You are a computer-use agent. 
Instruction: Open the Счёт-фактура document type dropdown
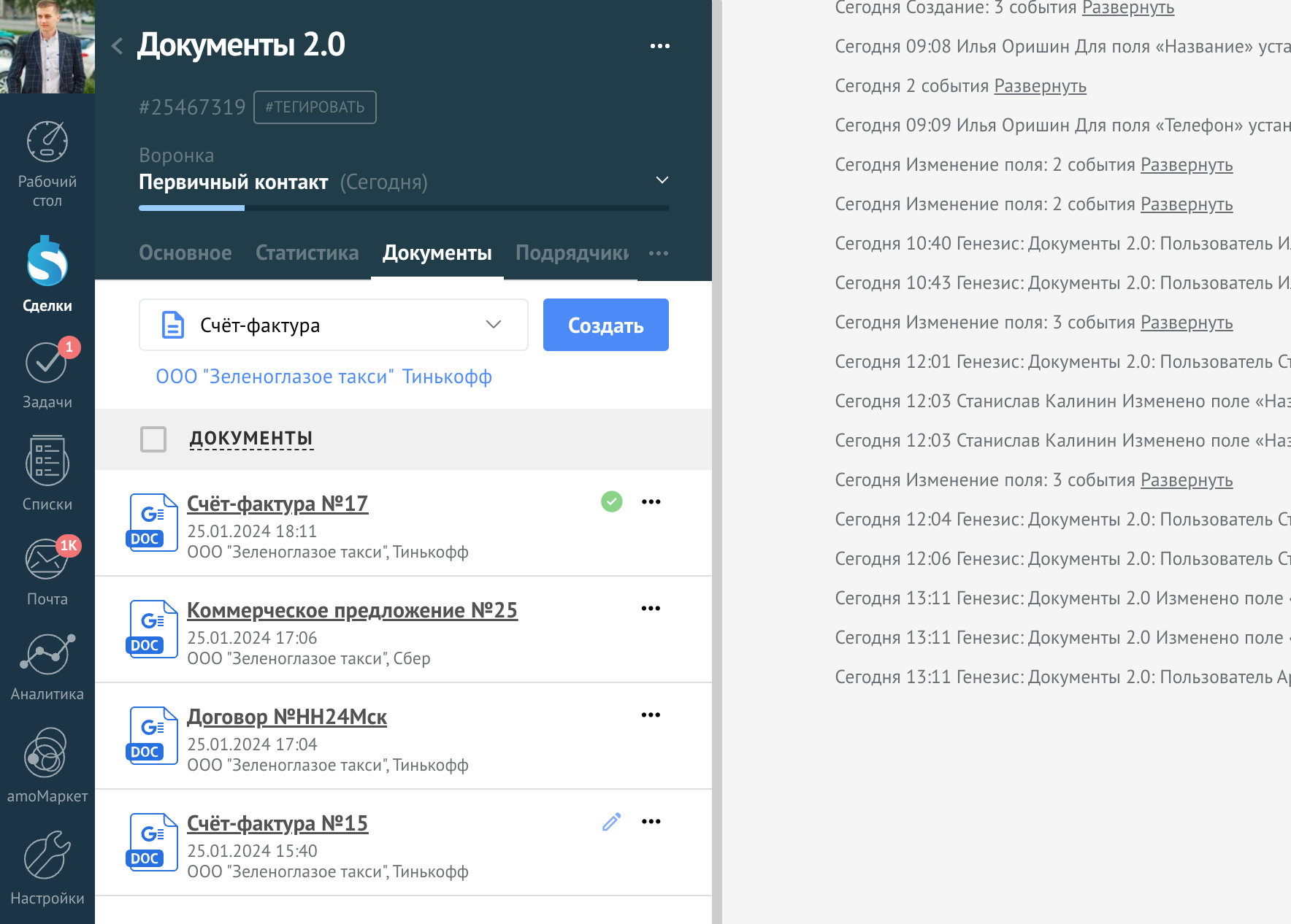333,325
